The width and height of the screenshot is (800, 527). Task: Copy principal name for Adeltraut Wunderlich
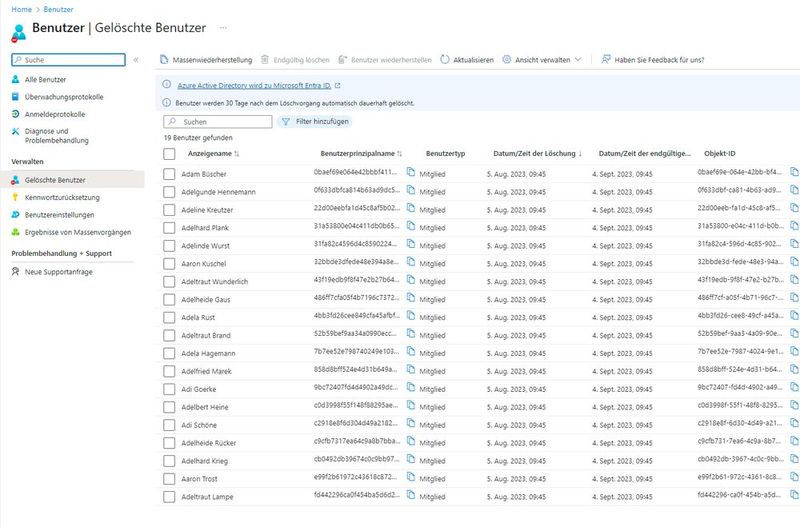tap(411, 280)
